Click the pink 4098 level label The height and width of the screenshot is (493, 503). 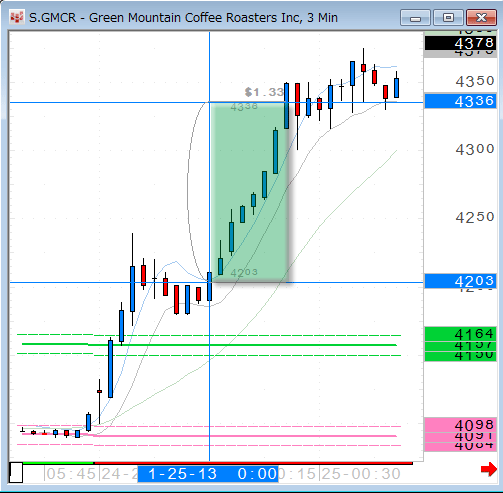coord(460,425)
